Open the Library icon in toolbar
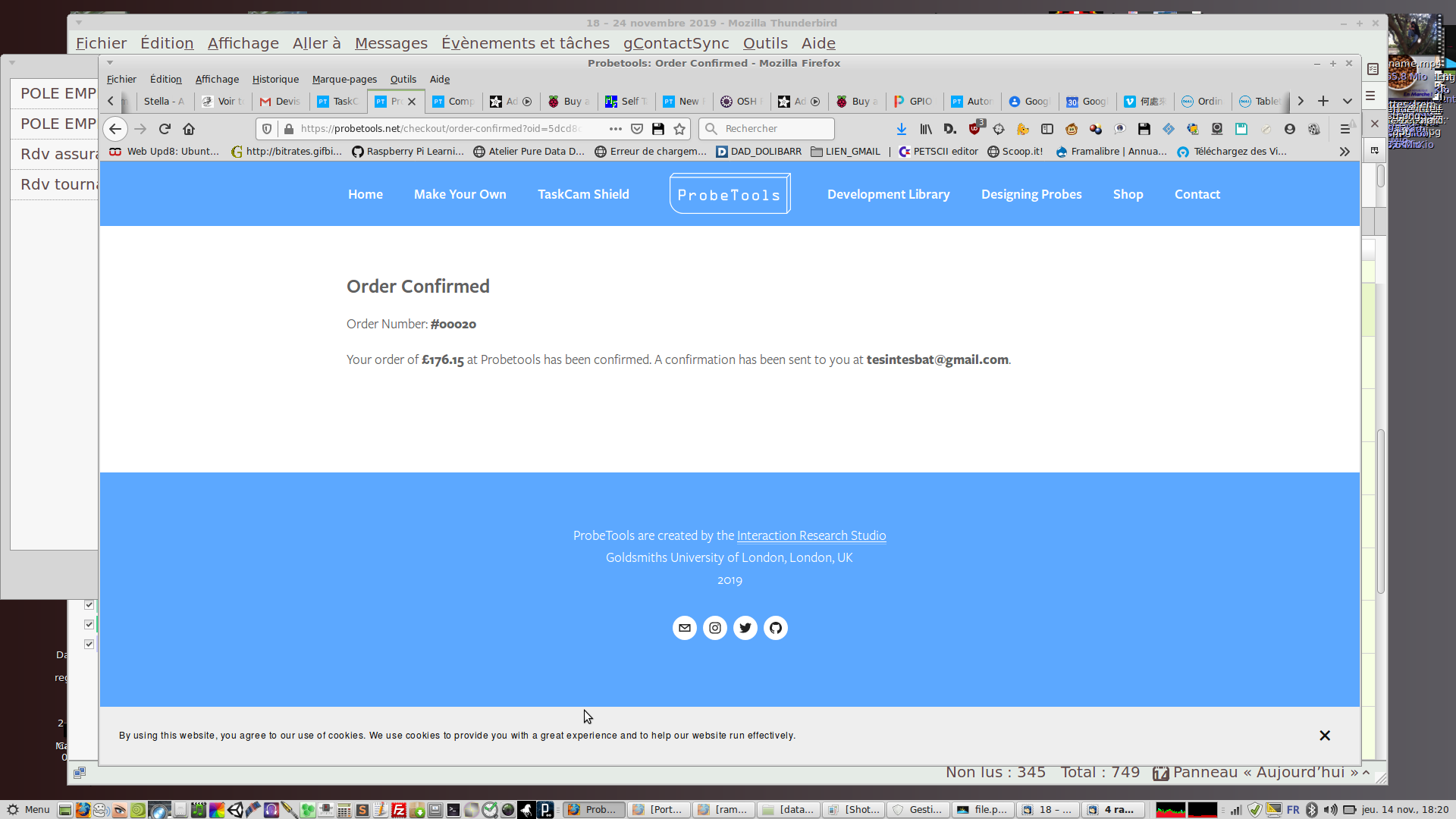Image resolution: width=1456 pixels, height=819 pixels. click(x=925, y=129)
